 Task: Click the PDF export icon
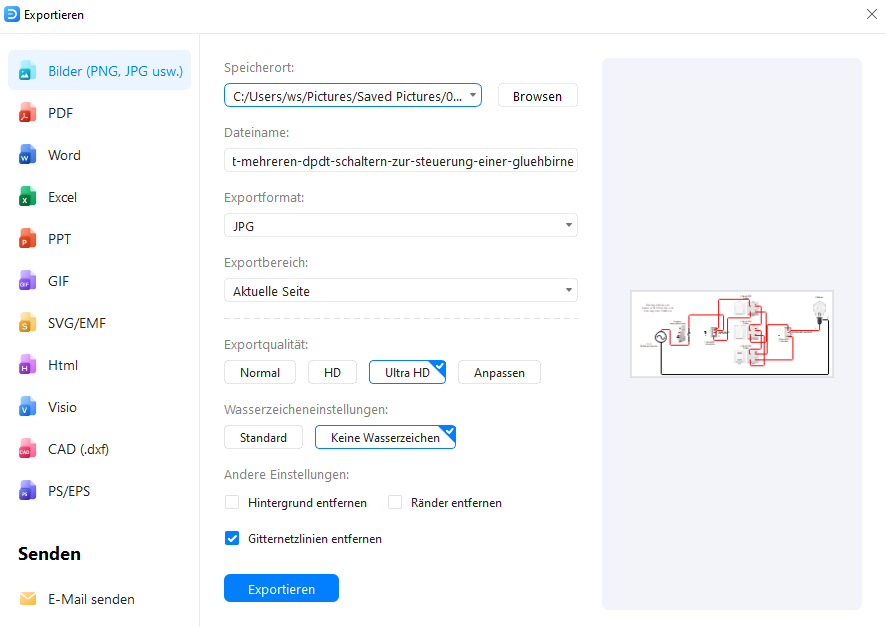point(28,114)
